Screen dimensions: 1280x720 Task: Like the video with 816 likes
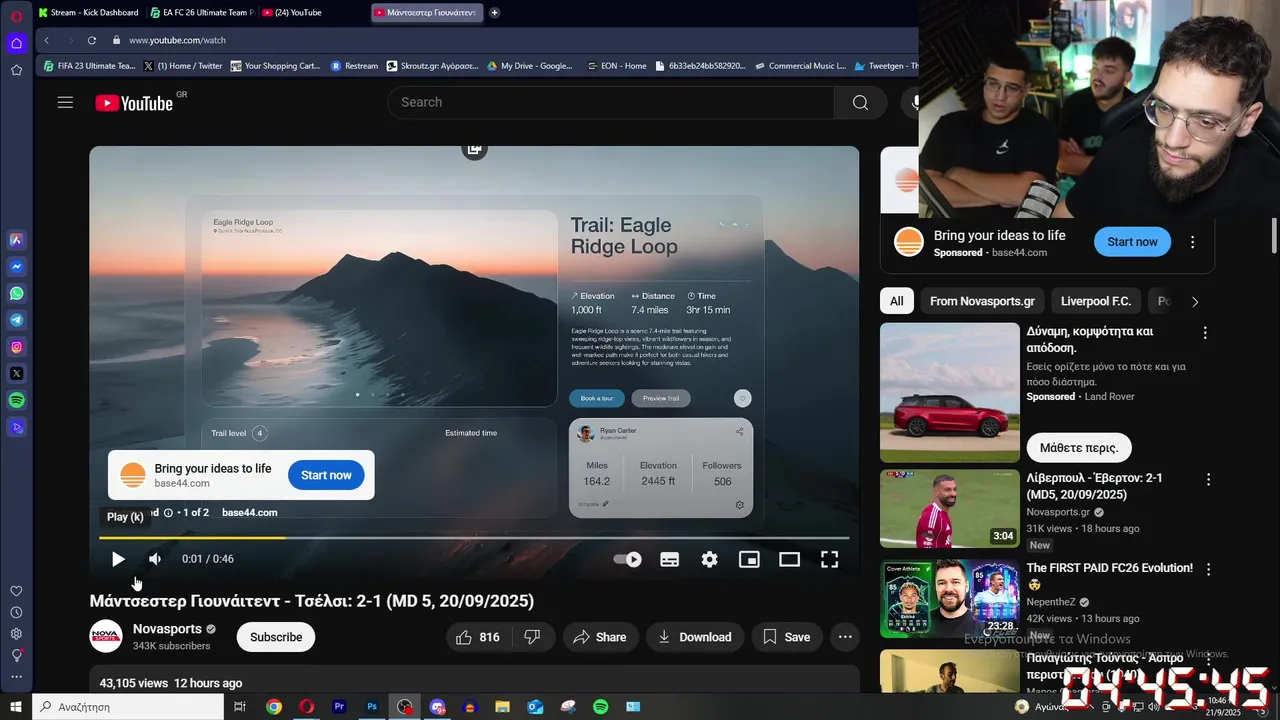coord(479,637)
